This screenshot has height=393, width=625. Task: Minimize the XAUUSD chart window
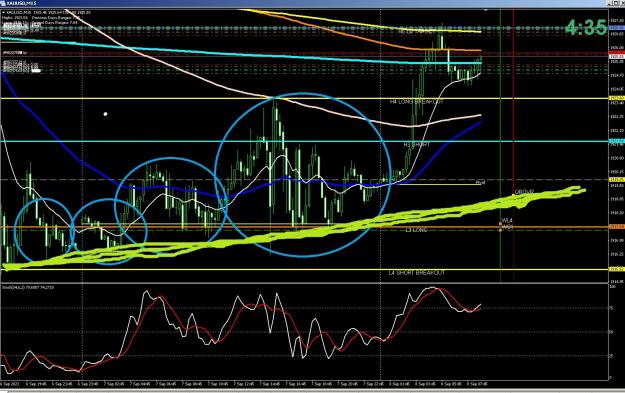[609, 3]
